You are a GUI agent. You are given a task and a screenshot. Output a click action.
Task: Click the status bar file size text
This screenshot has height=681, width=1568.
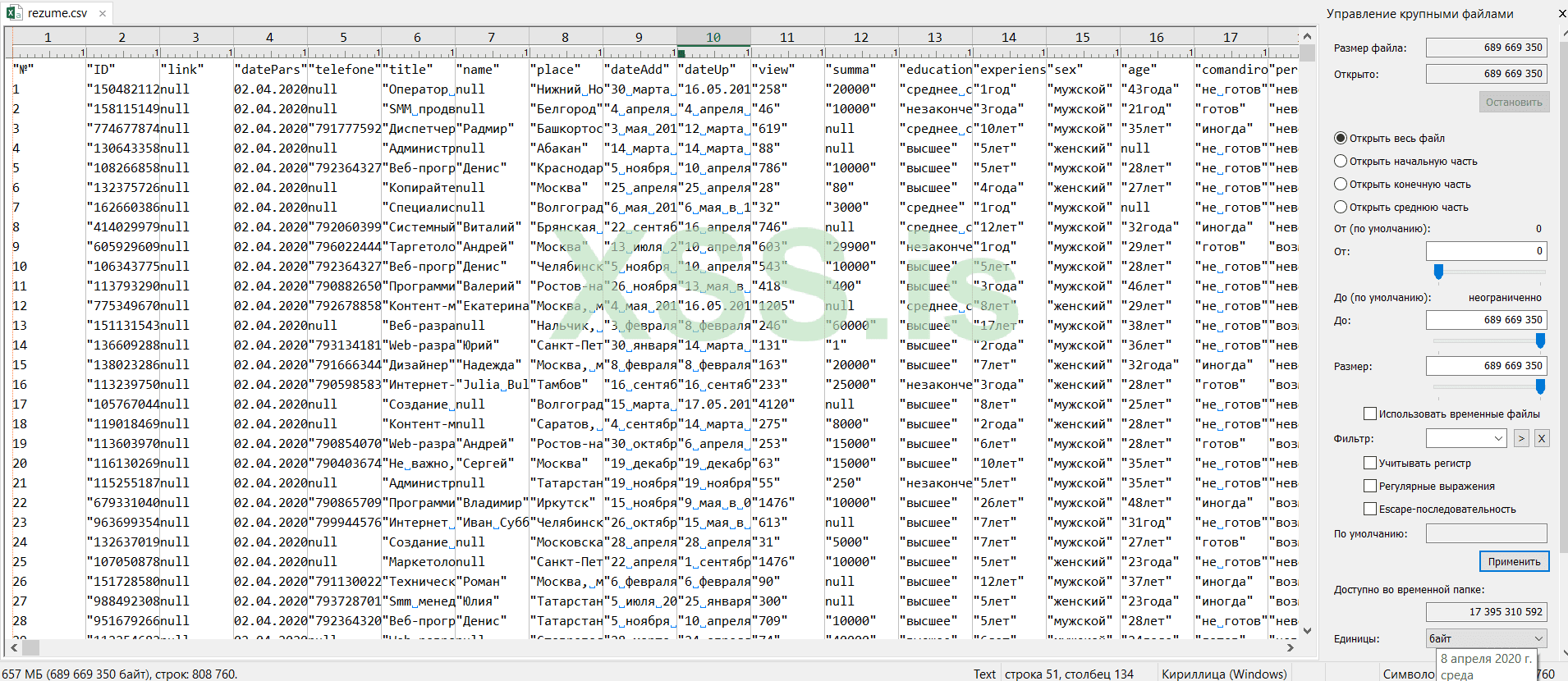121,674
